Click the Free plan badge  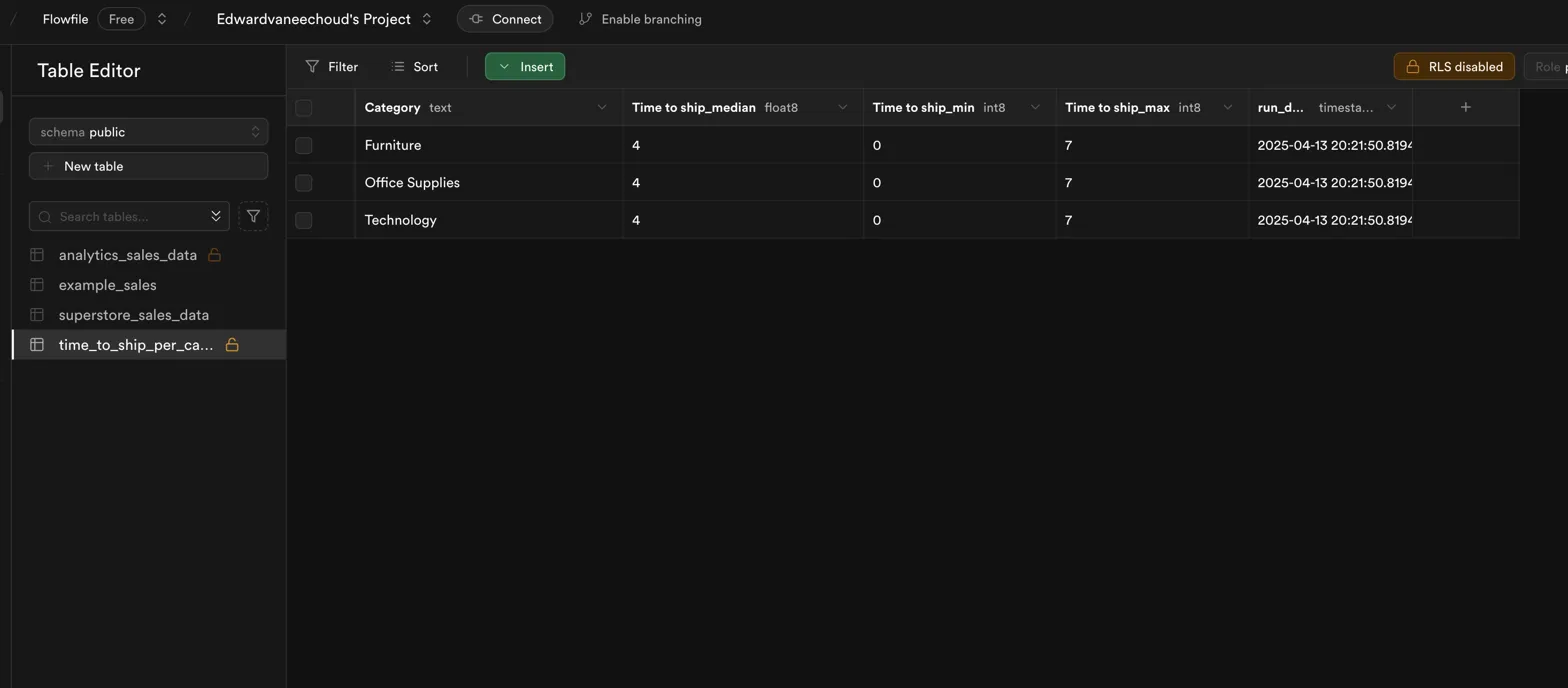click(x=121, y=19)
